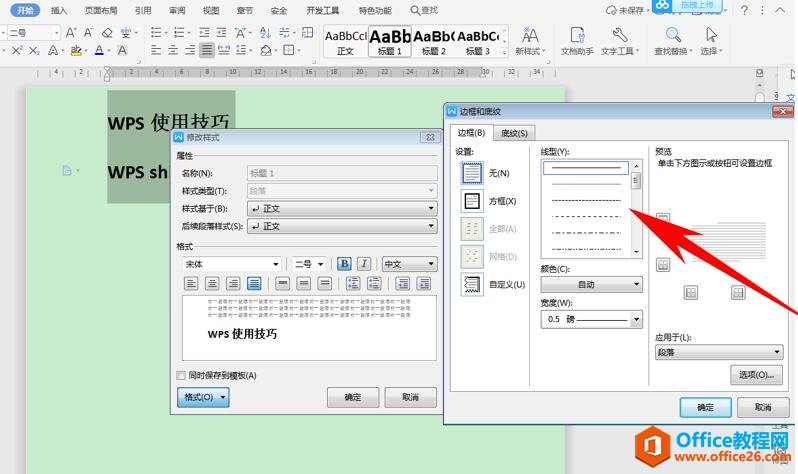Select the Borders (边框) tab

[471, 133]
